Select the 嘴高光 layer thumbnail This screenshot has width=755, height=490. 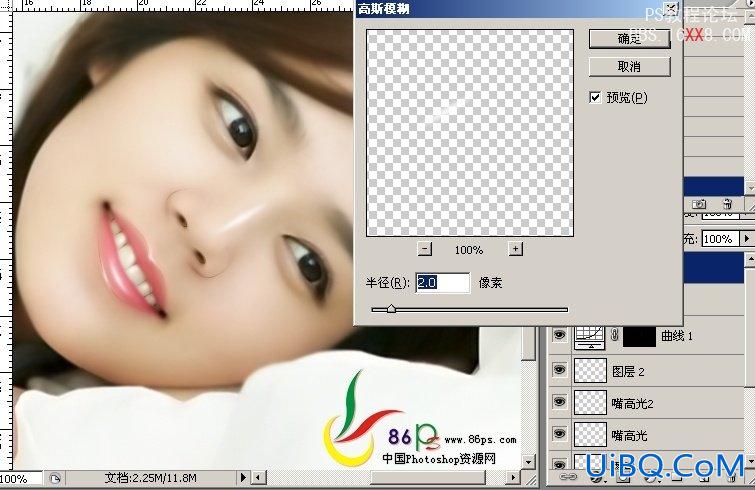click(591, 435)
